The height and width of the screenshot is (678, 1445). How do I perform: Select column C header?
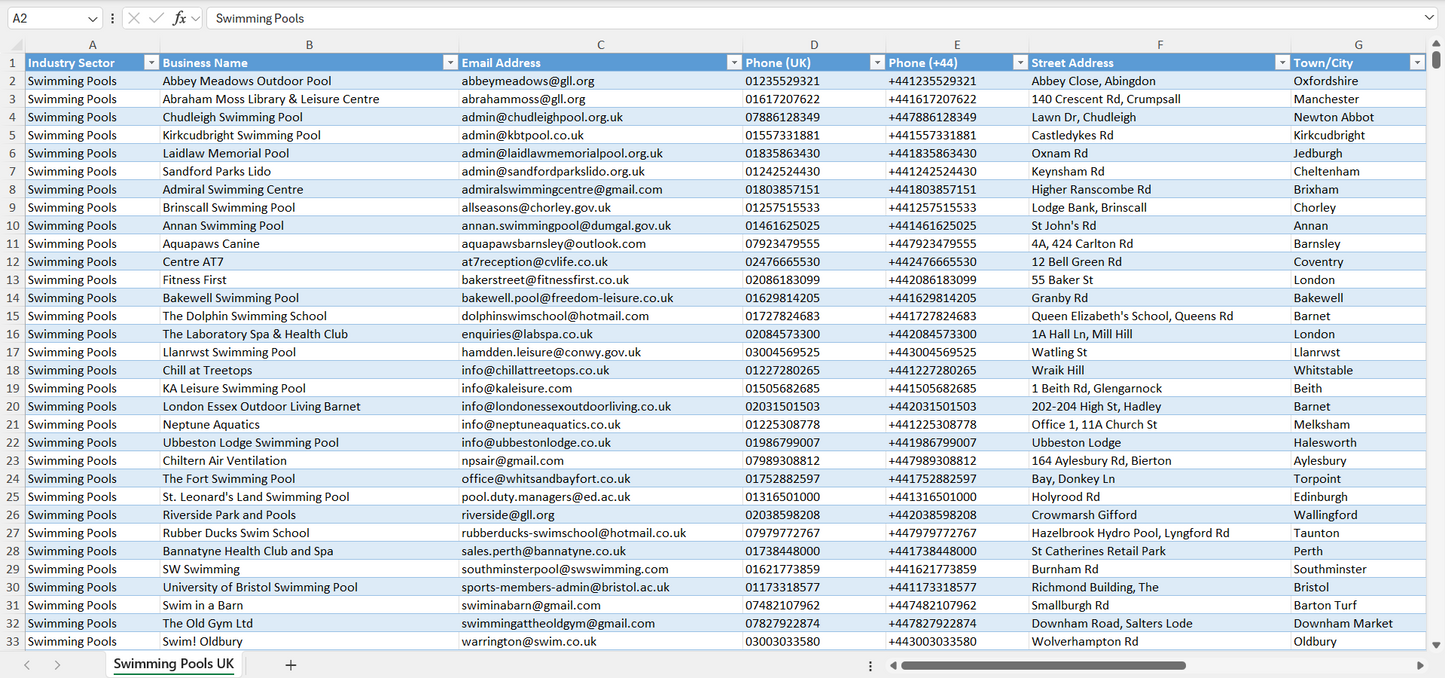(x=600, y=45)
